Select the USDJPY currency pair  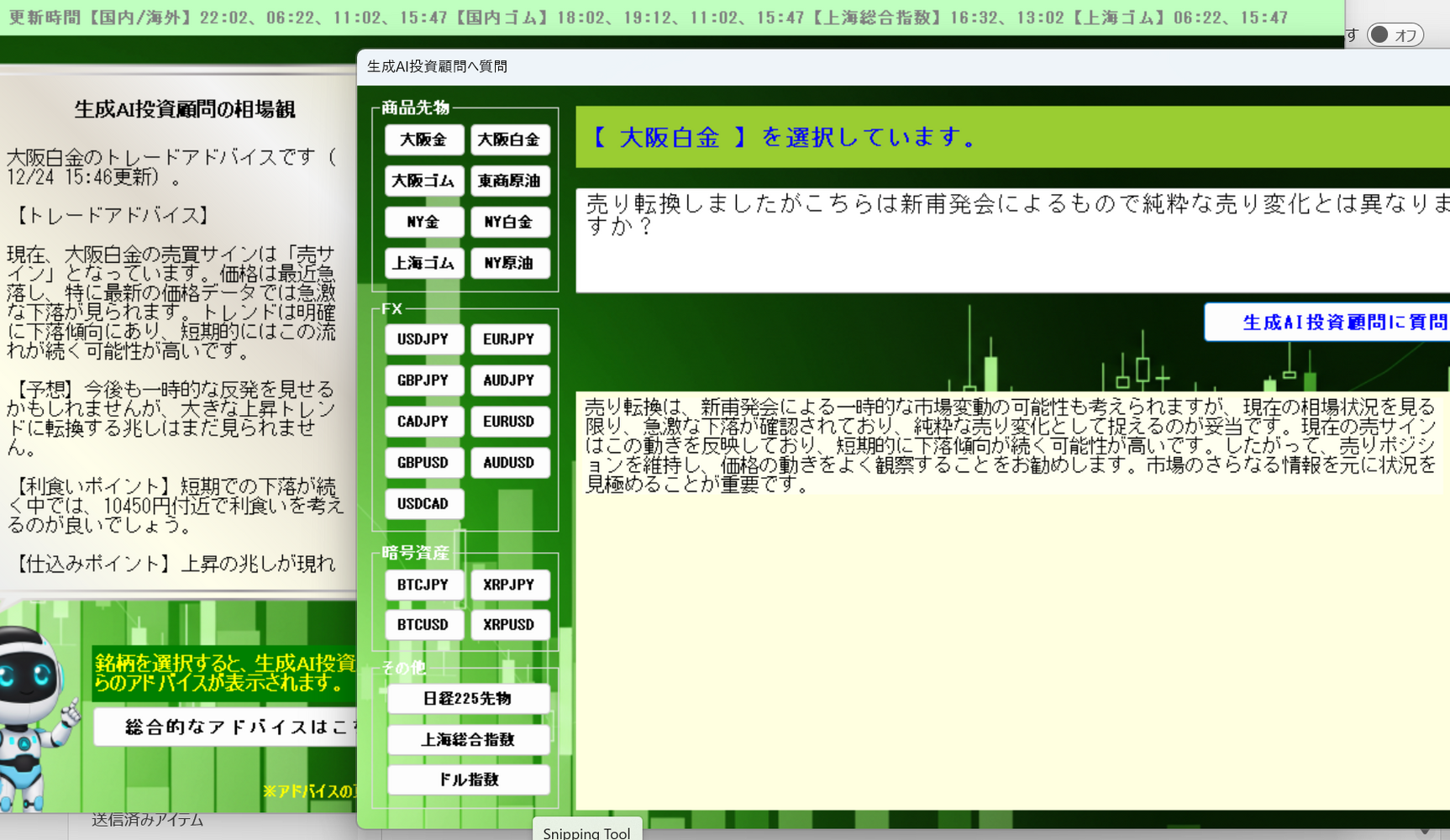pos(423,339)
